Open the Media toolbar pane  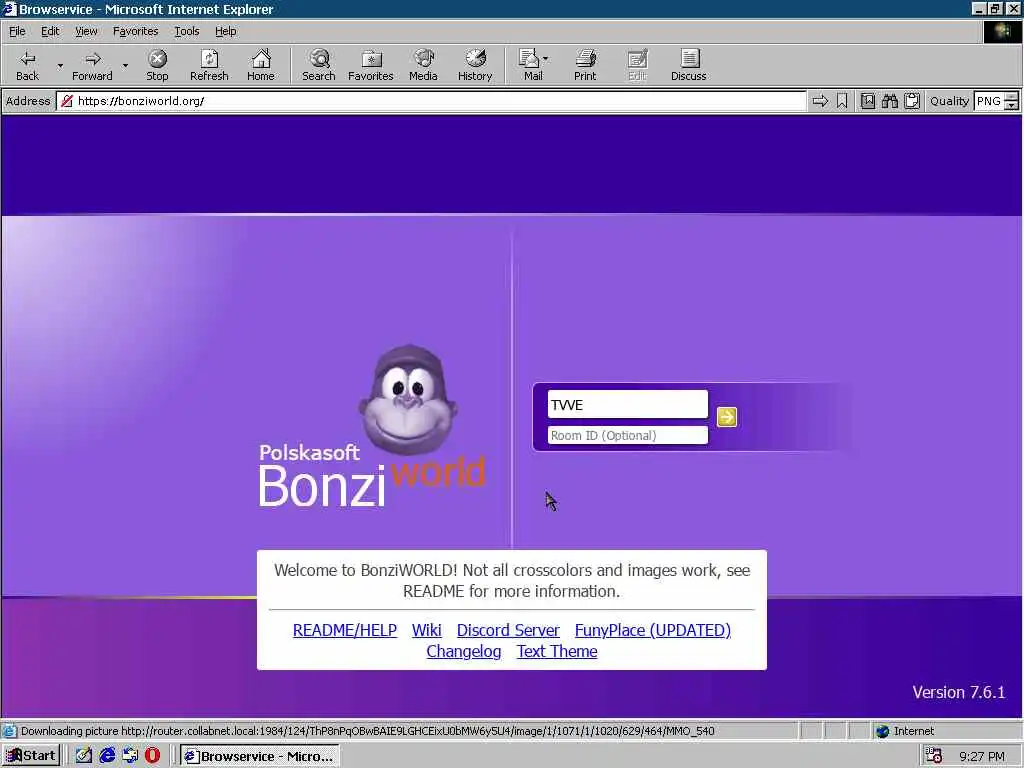point(423,65)
